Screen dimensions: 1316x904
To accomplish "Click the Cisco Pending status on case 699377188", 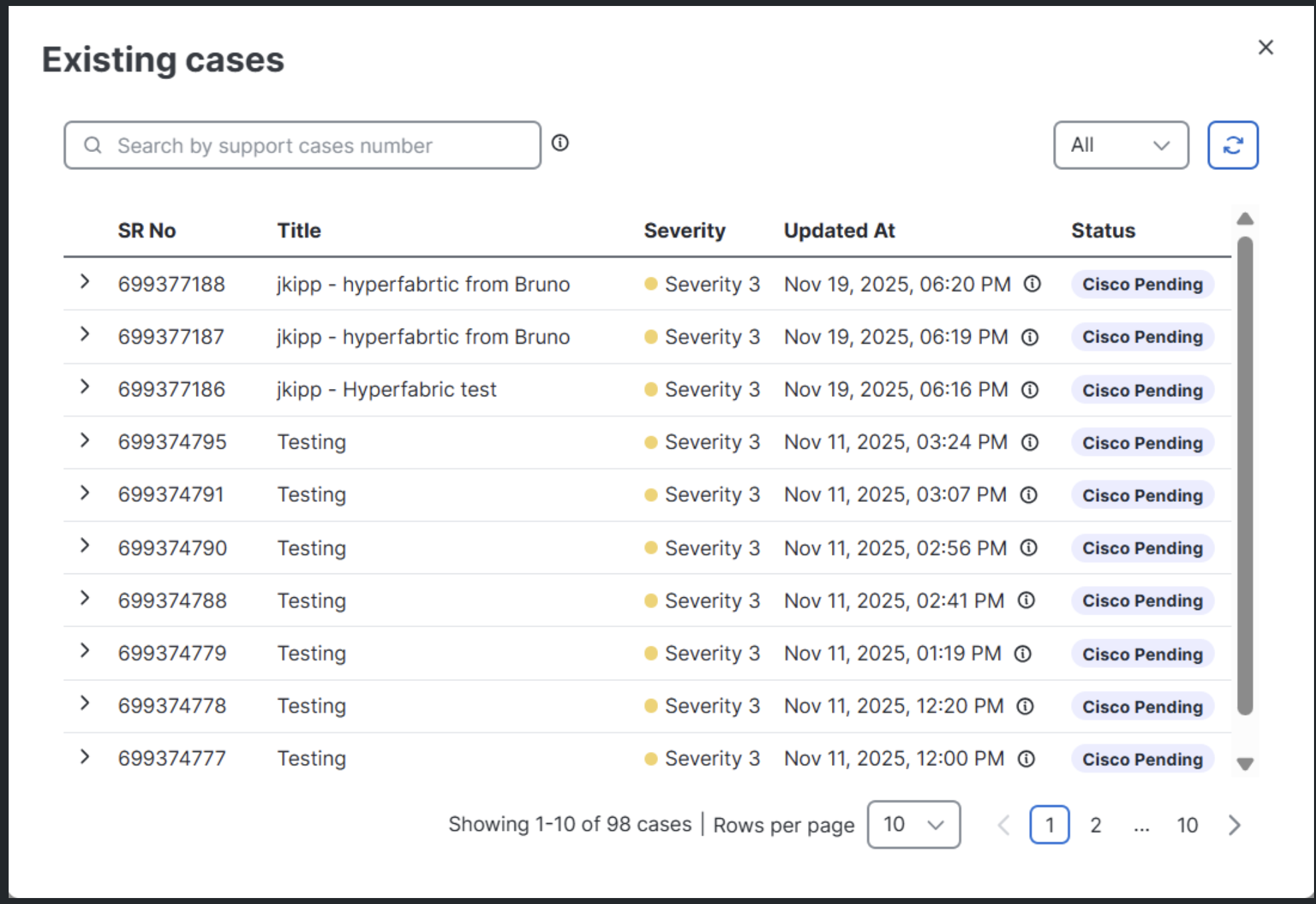I will coord(1142,284).
